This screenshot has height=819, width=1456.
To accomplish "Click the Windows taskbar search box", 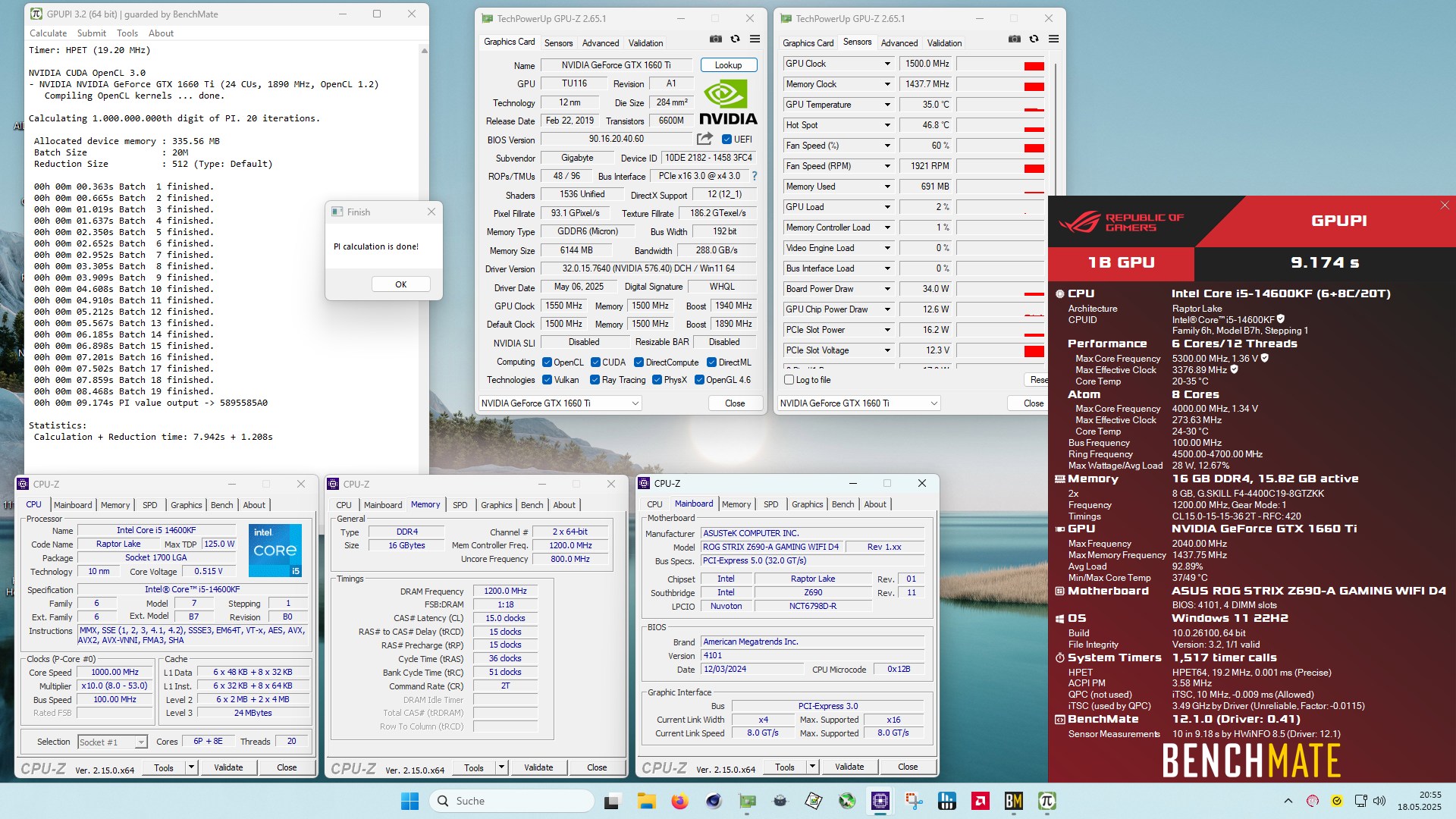I will coord(512,801).
